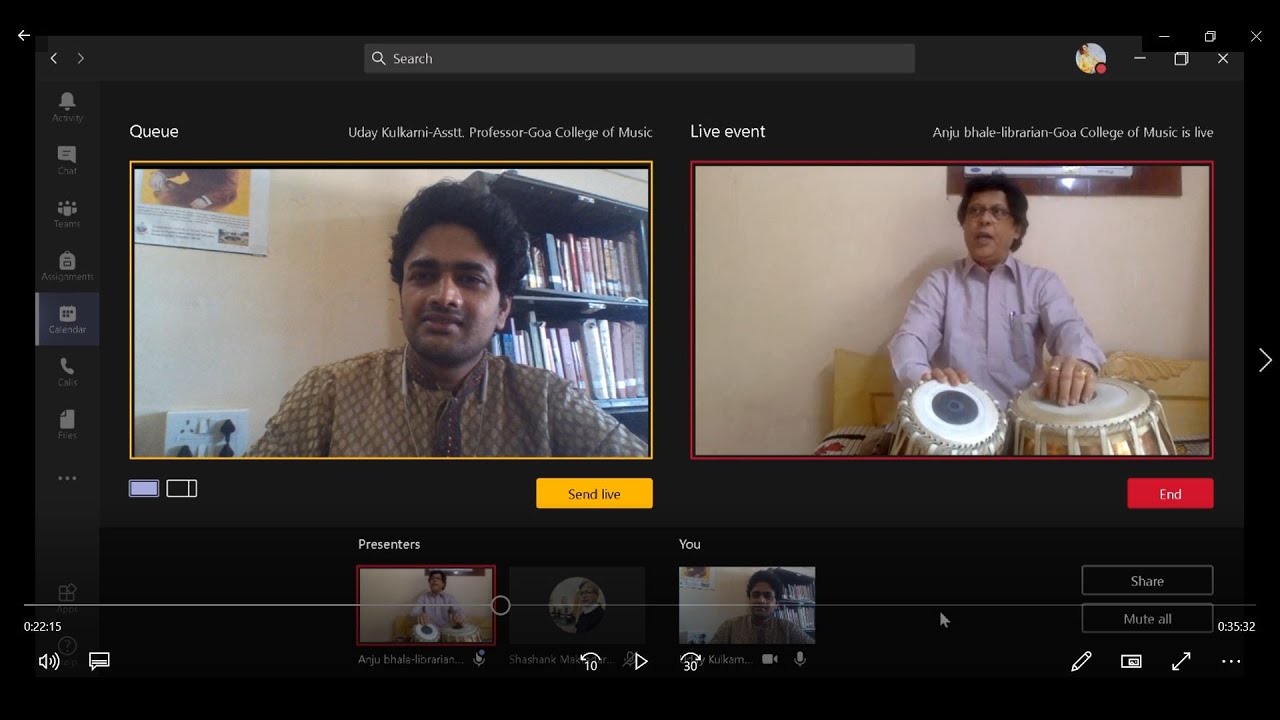Click the total duration 0:35:32
The width and height of the screenshot is (1280, 720).
(1236, 627)
